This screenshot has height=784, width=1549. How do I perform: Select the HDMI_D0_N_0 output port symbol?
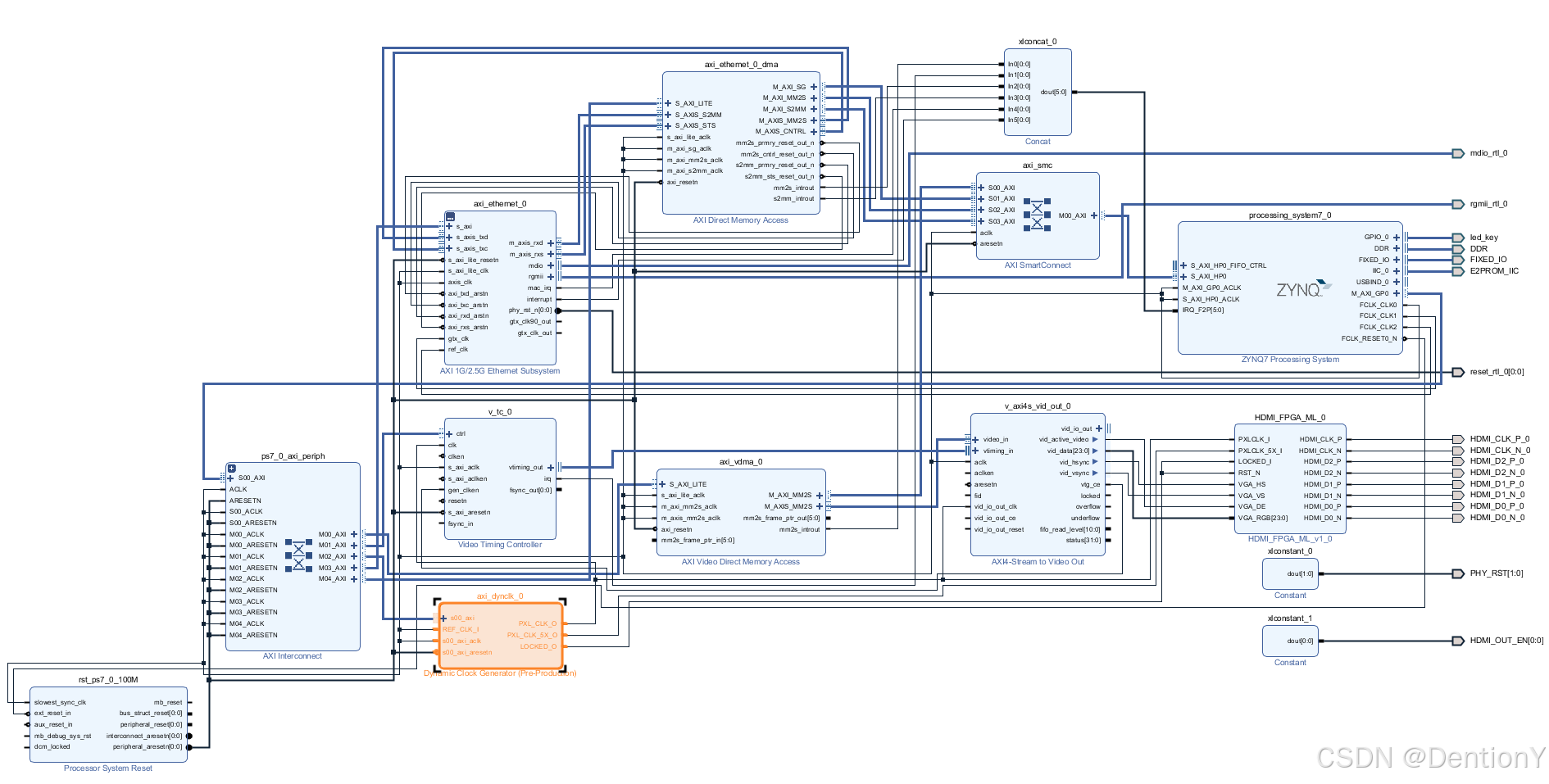click(x=1457, y=518)
